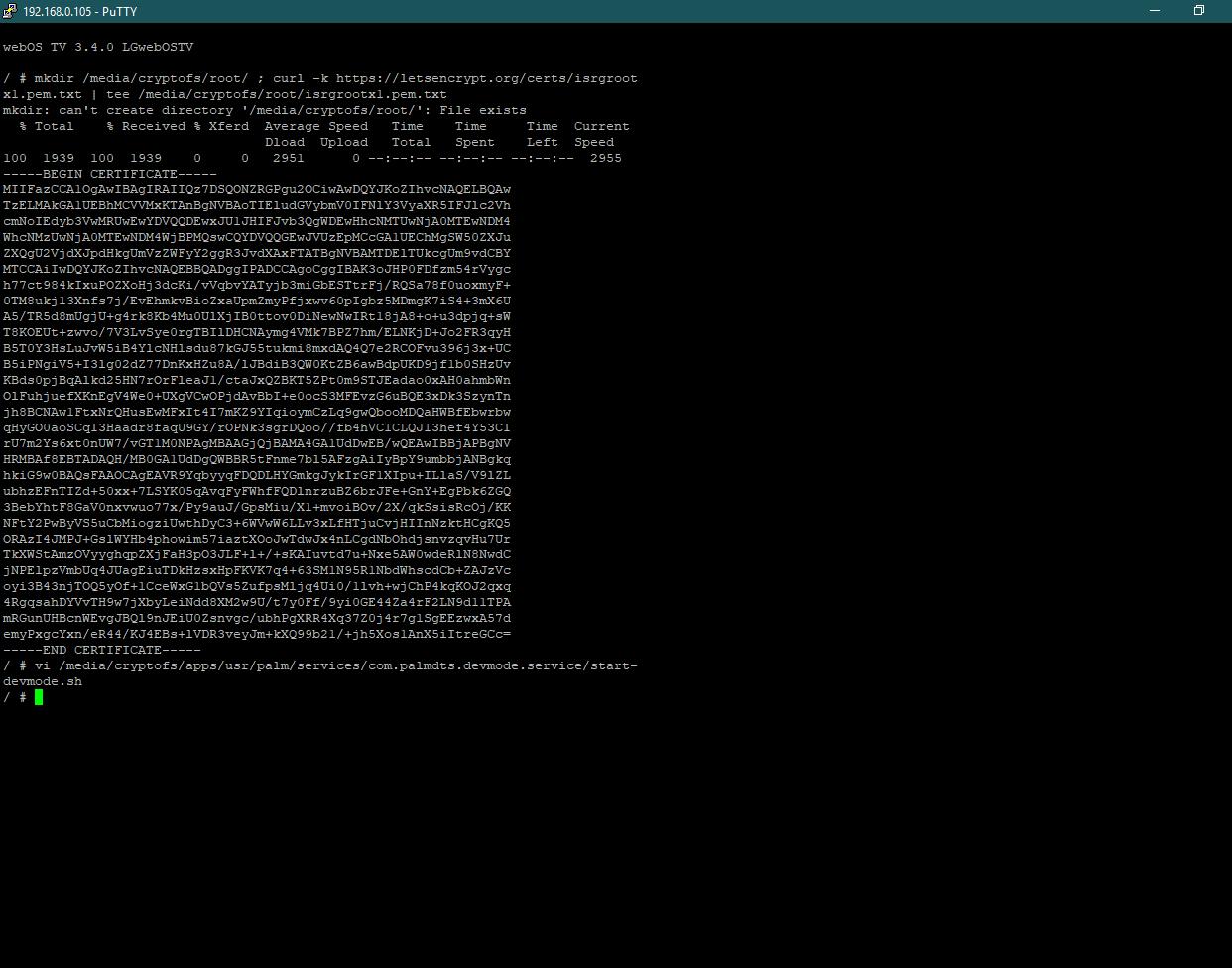Restore down the PuTTY window

[x=1198, y=11]
